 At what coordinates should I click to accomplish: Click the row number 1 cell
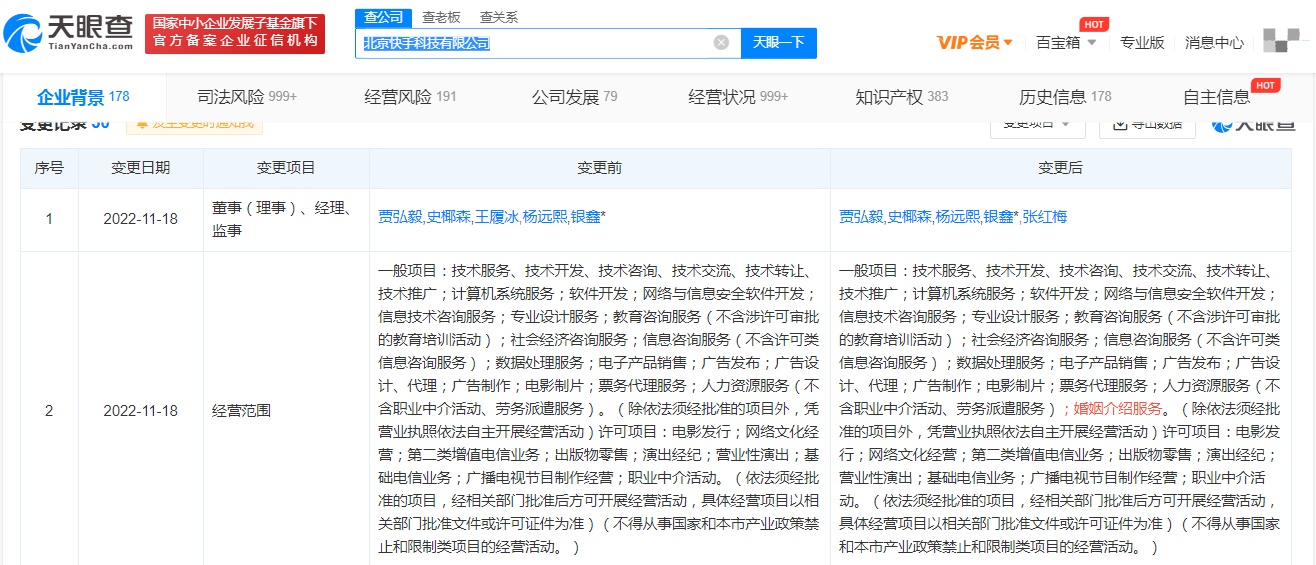[x=49, y=218]
